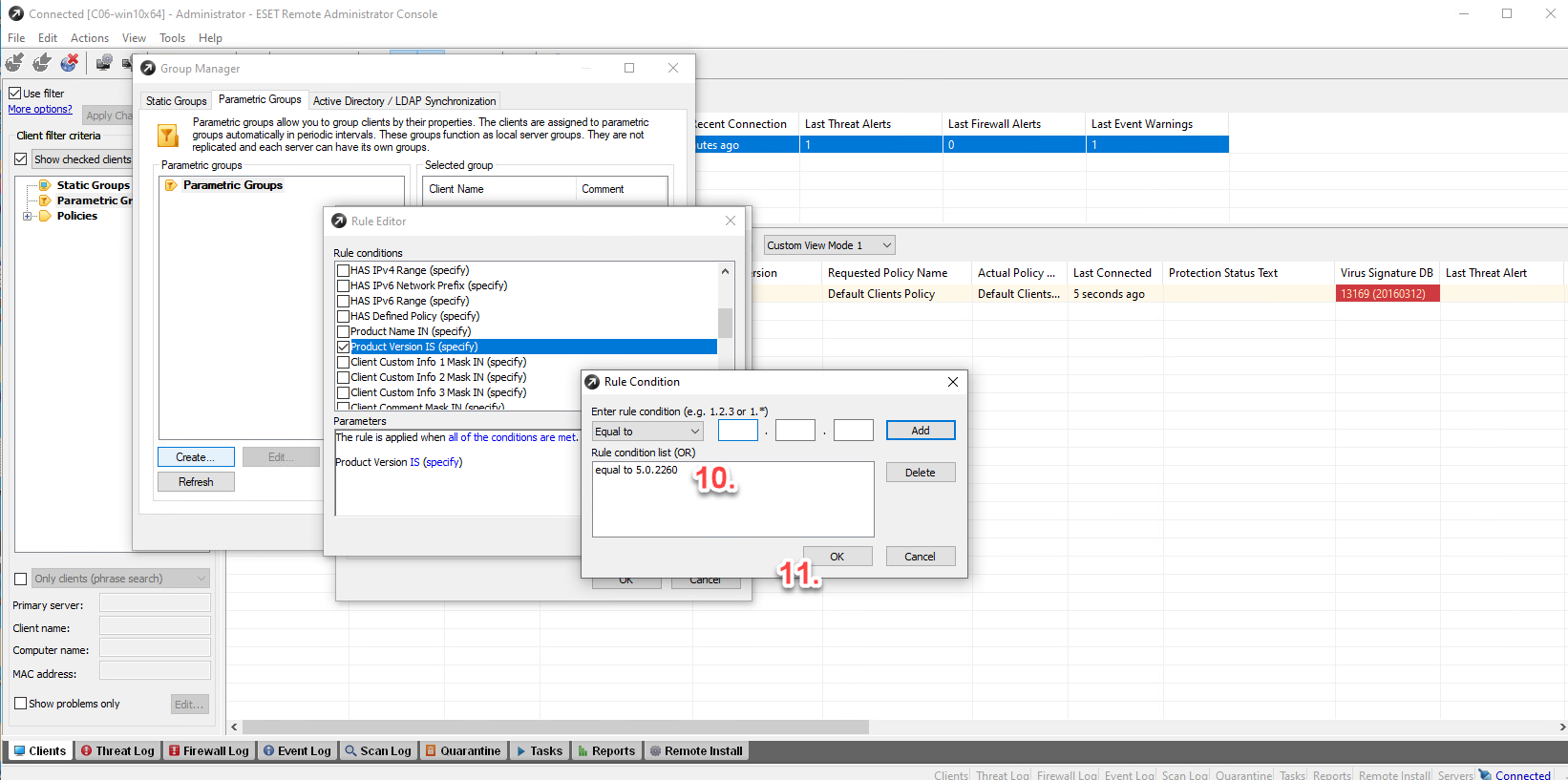Switch to the Static Groups tab
The width and height of the screenshot is (1568, 780).
(177, 101)
